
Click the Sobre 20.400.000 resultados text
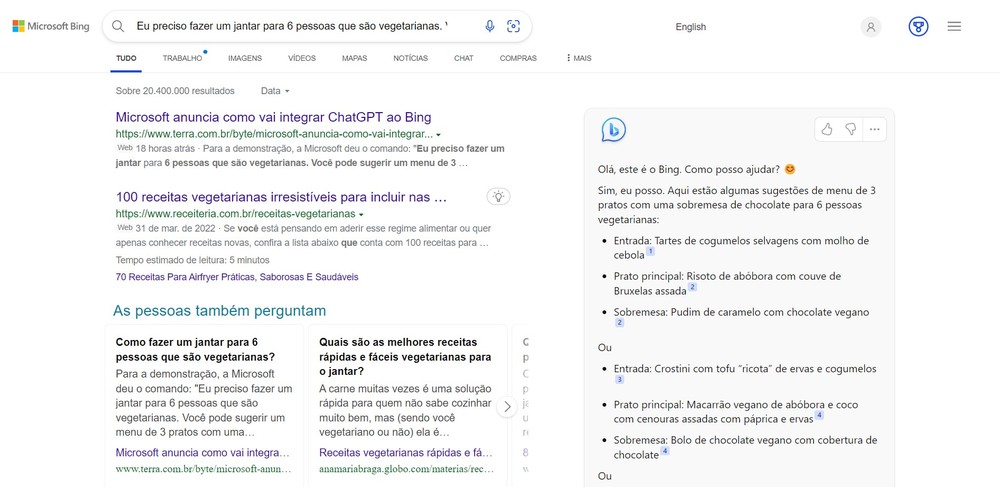point(175,91)
